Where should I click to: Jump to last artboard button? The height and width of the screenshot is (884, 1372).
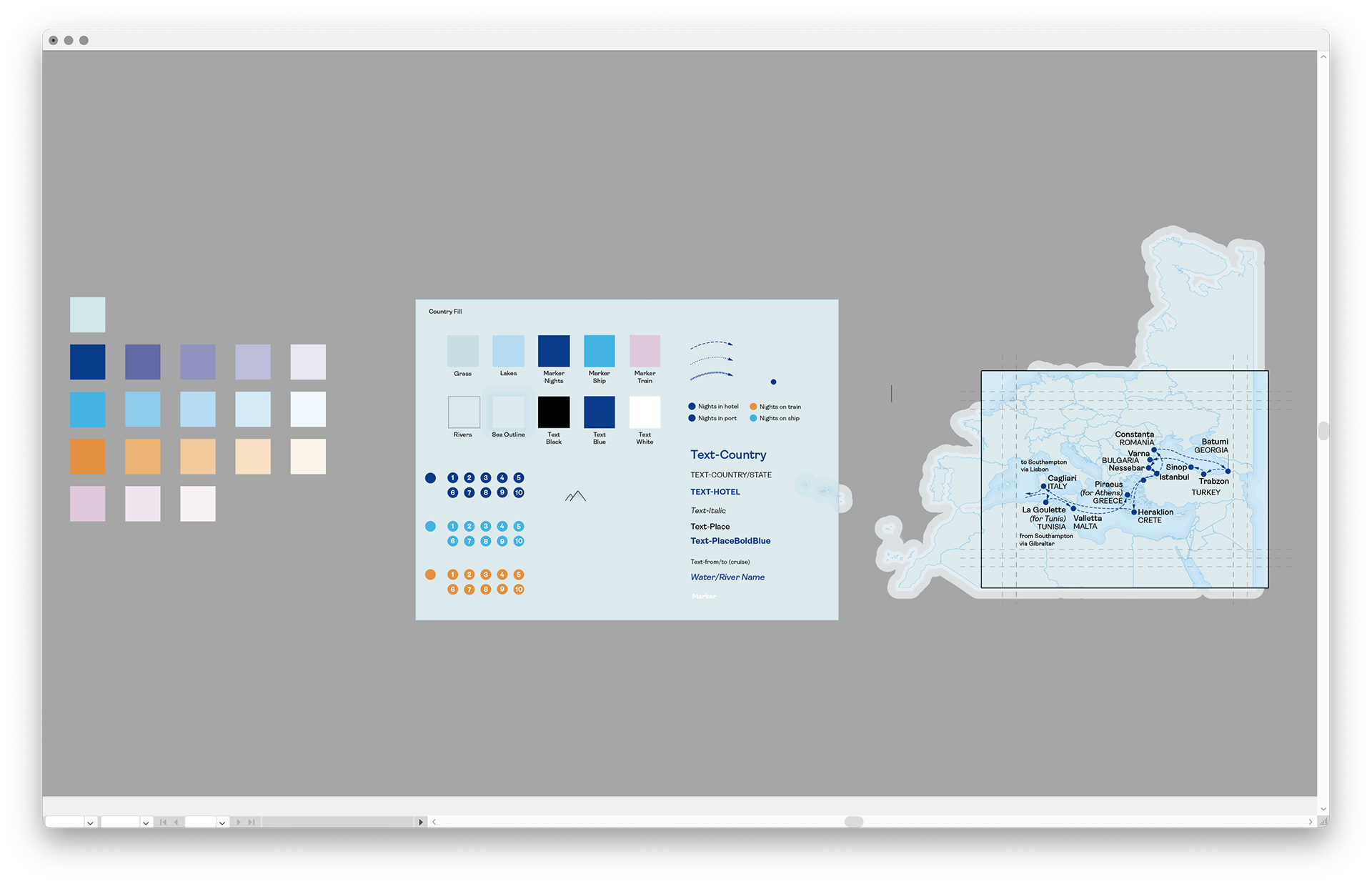click(252, 822)
